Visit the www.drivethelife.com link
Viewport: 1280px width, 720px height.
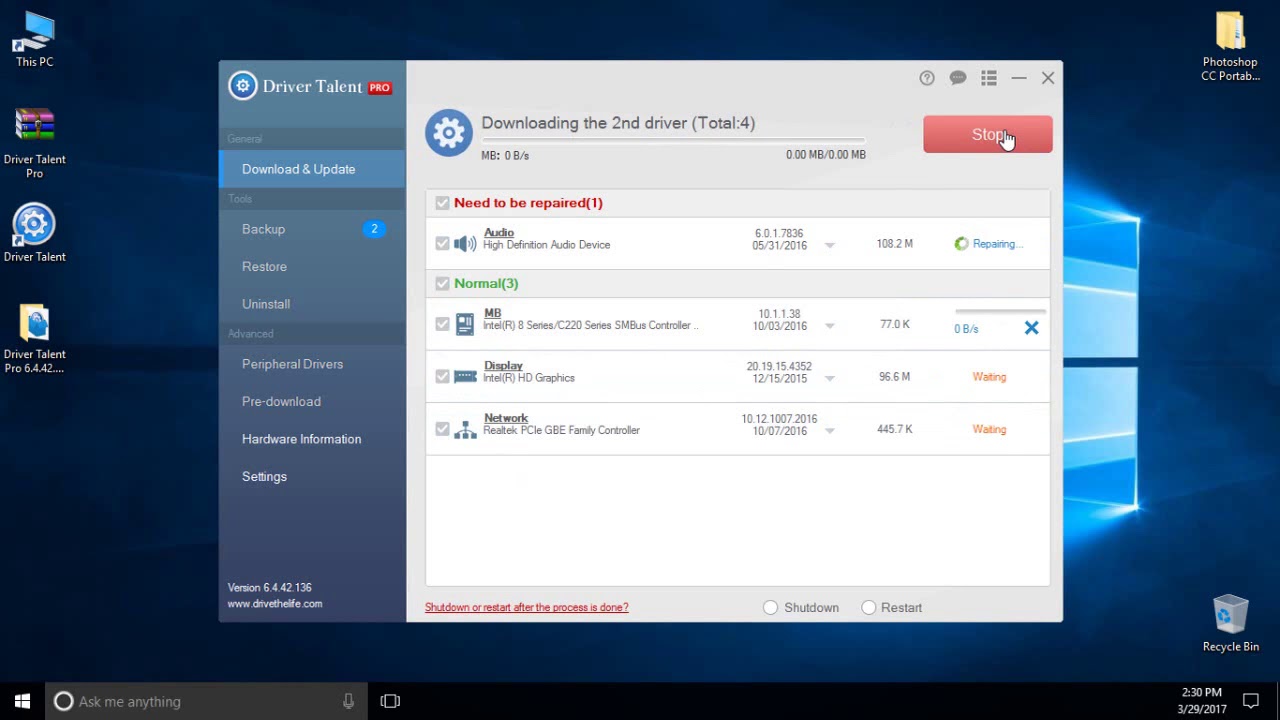pyautogui.click(x=275, y=604)
